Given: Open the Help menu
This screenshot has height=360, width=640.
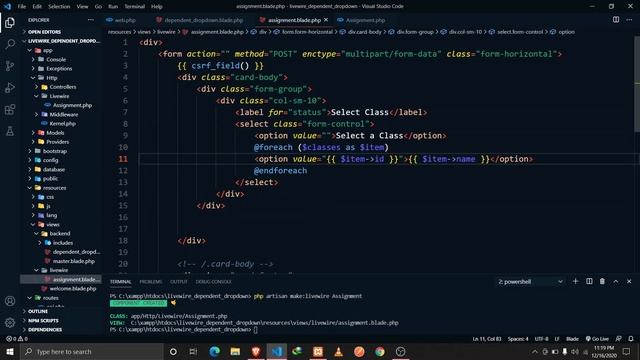Looking at the screenshot, I should pos(157,7).
